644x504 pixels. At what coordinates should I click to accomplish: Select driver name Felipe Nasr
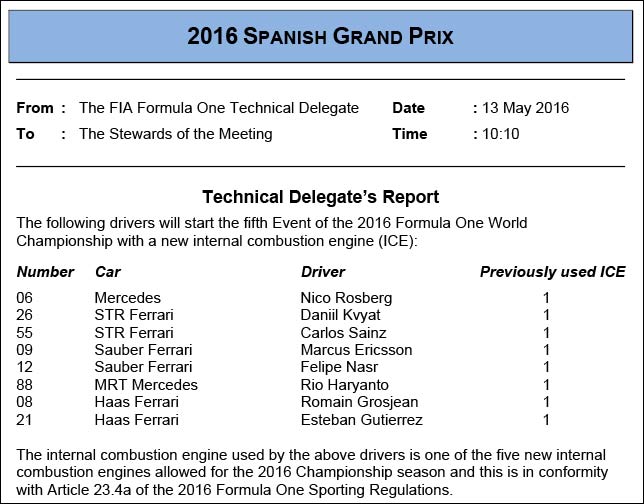tap(338, 367)
